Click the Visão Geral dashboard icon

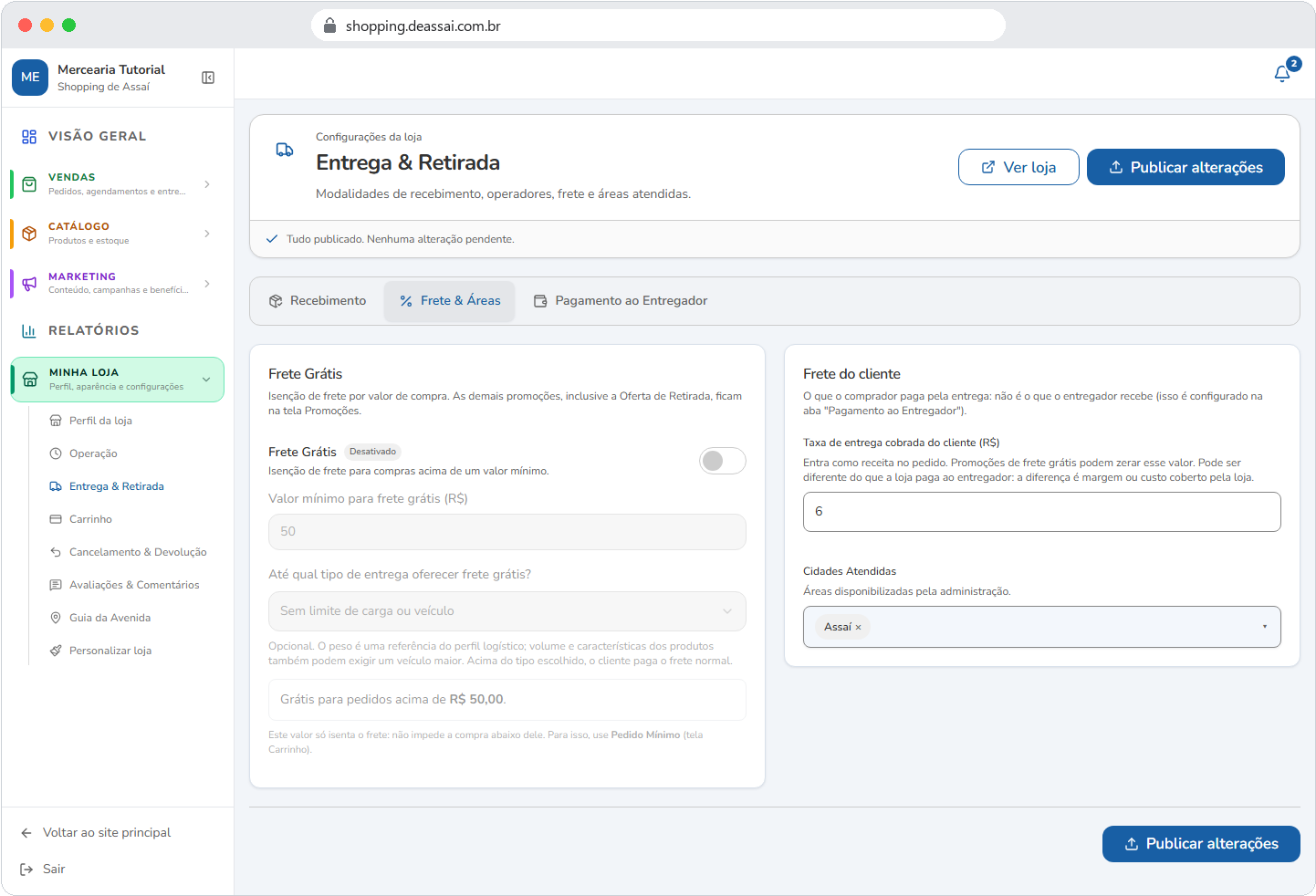click(29, 137)
